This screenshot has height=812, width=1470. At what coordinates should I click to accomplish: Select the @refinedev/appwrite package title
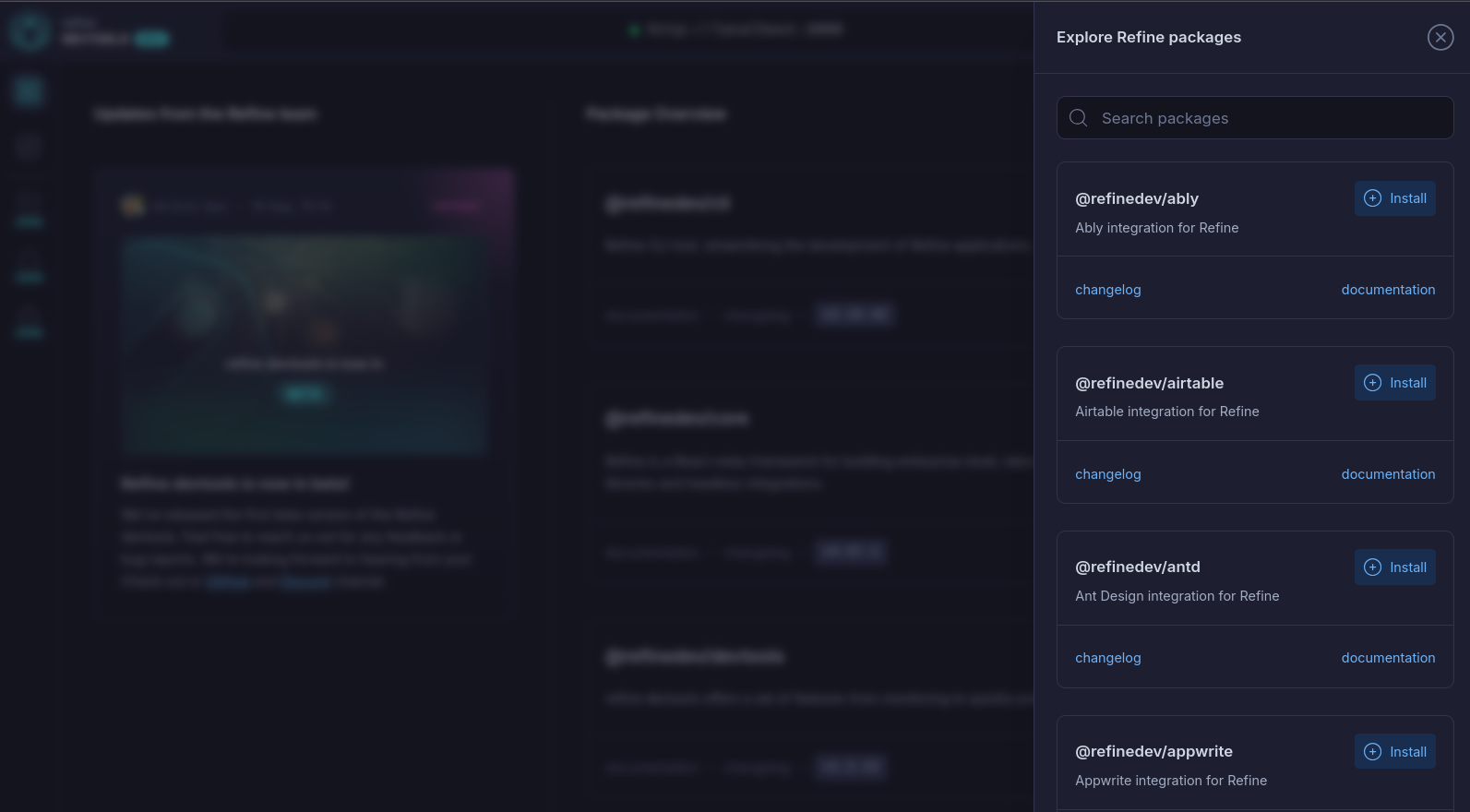(1154, 751)
